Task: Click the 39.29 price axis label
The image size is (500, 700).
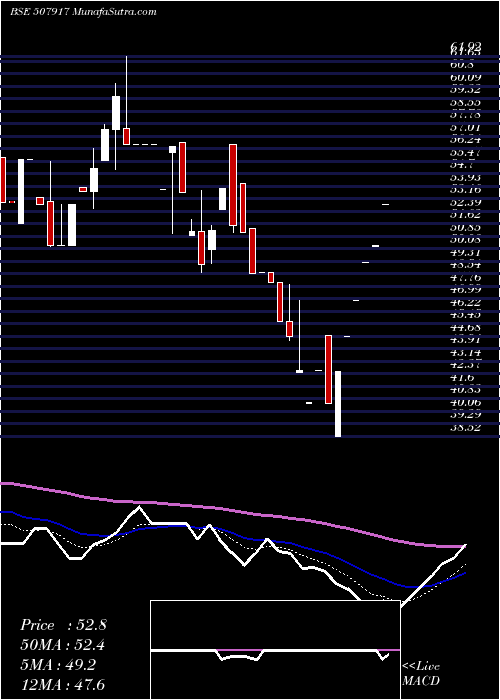Action: (466, 415)
